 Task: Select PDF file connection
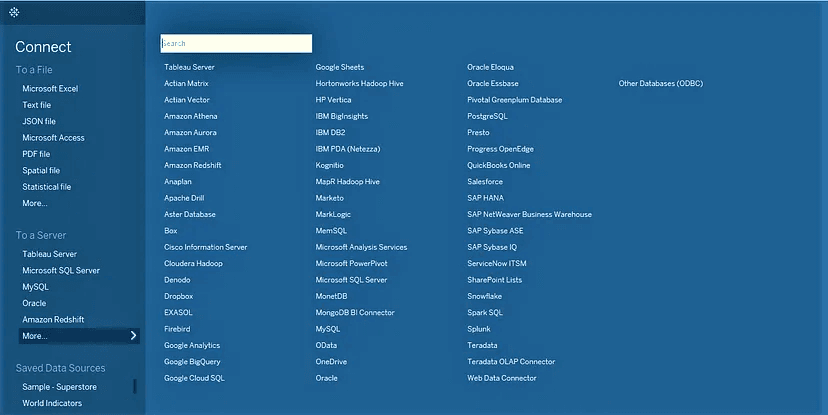click(x=36, y=154)
